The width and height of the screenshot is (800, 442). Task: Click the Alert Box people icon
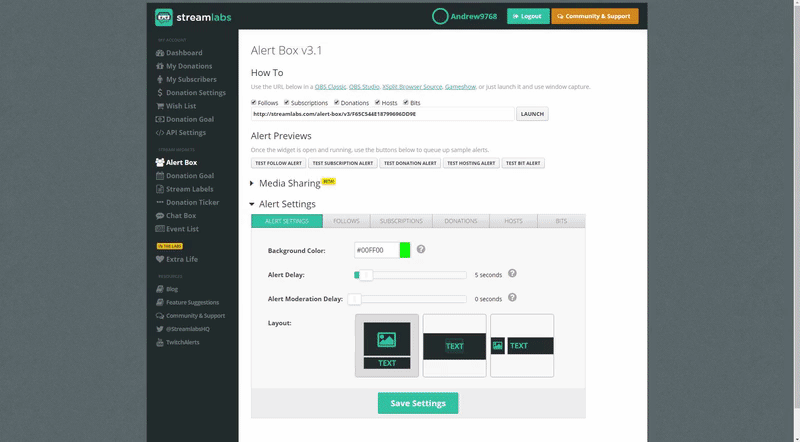[160, 162]
